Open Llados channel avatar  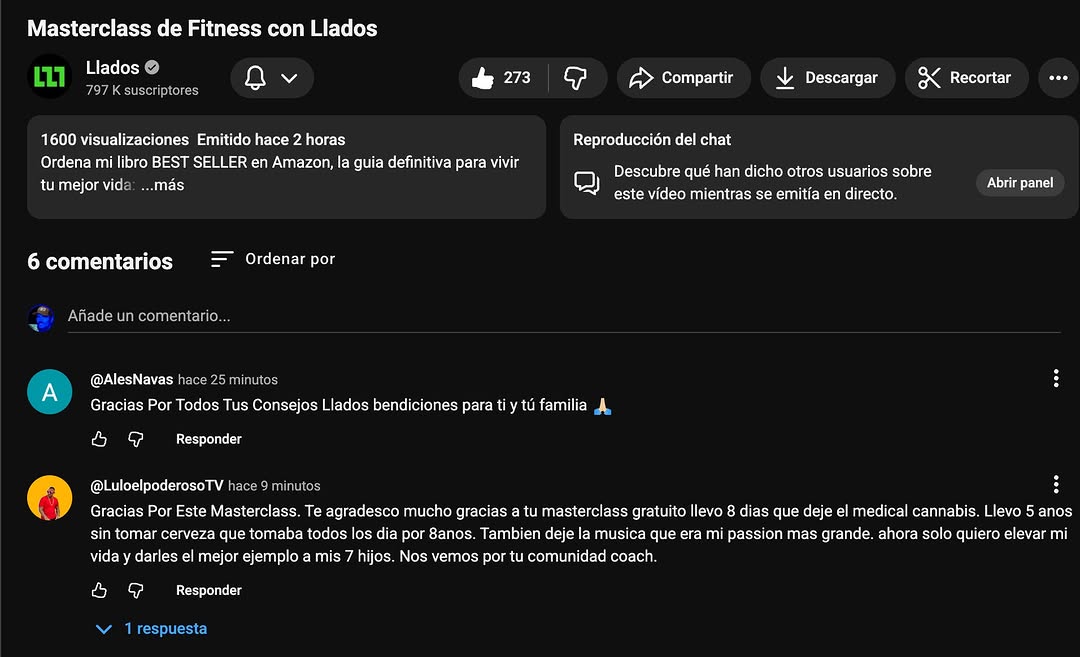coord(50,76)
